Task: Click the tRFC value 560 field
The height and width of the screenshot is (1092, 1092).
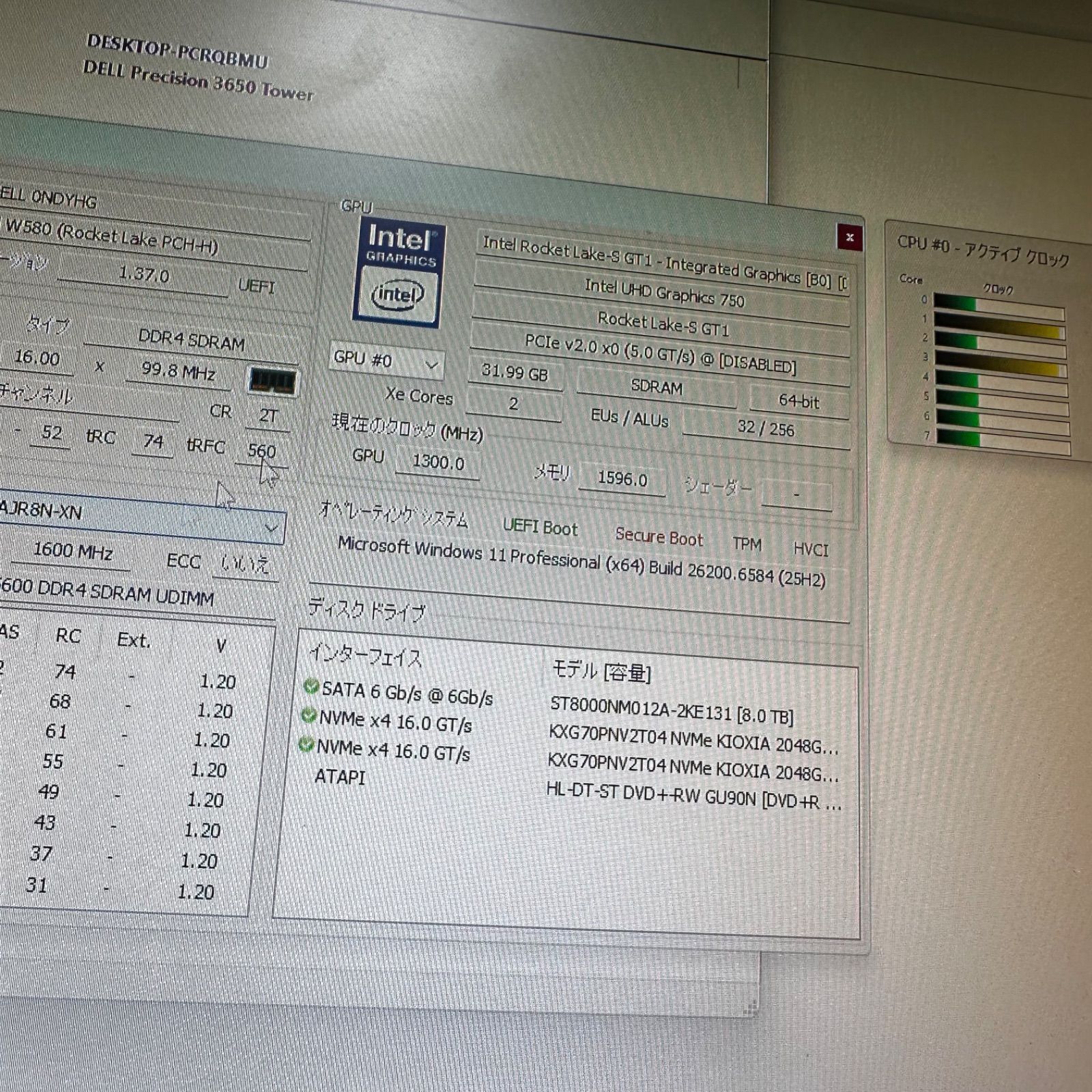Action: [261, 450]
